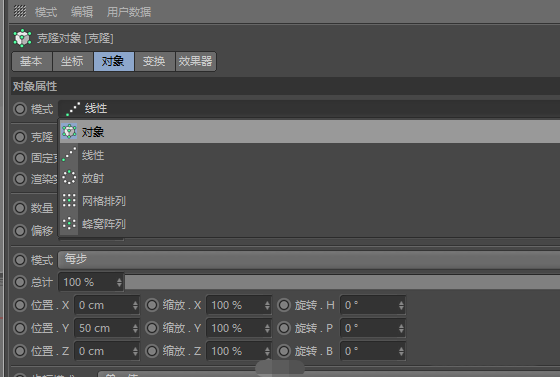Click the stepper arrows on 位置 . Y field
This screenshot has height=377, width=560.
click(135, 328)
